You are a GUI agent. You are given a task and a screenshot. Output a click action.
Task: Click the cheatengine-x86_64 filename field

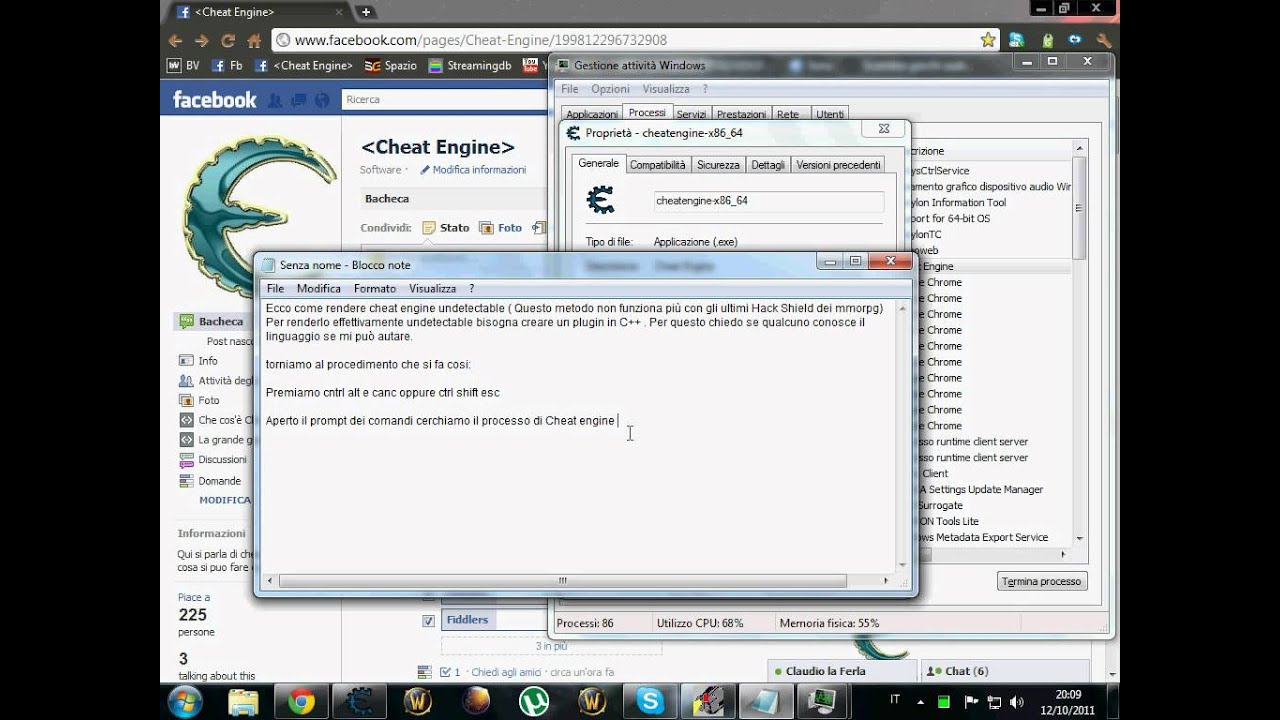click(768, 201)
